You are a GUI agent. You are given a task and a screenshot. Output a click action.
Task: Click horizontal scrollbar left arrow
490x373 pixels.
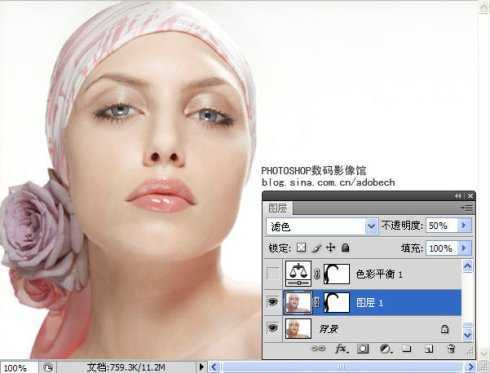click(x=214, y=367)
